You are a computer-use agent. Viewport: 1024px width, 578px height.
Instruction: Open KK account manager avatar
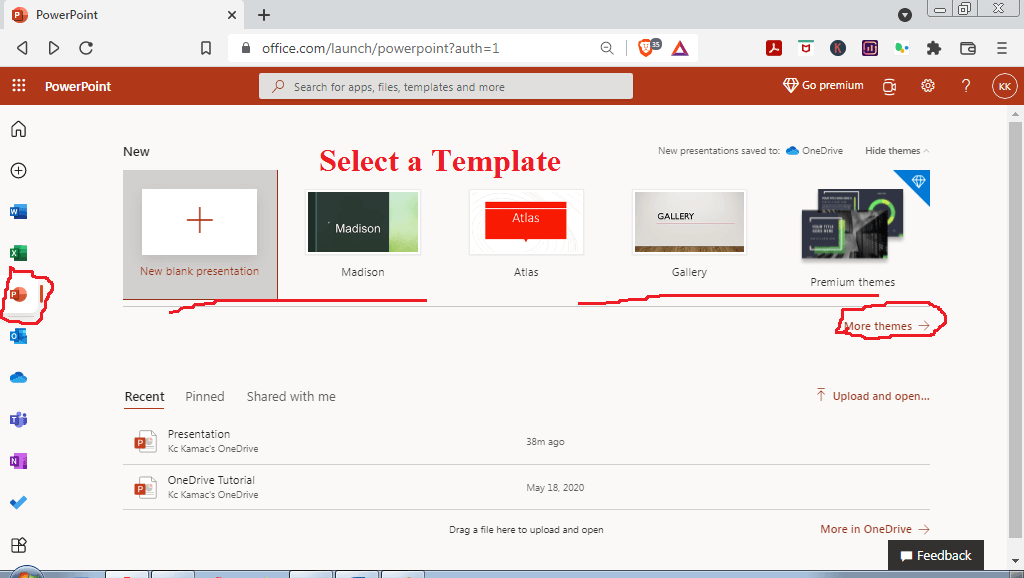1004,86
